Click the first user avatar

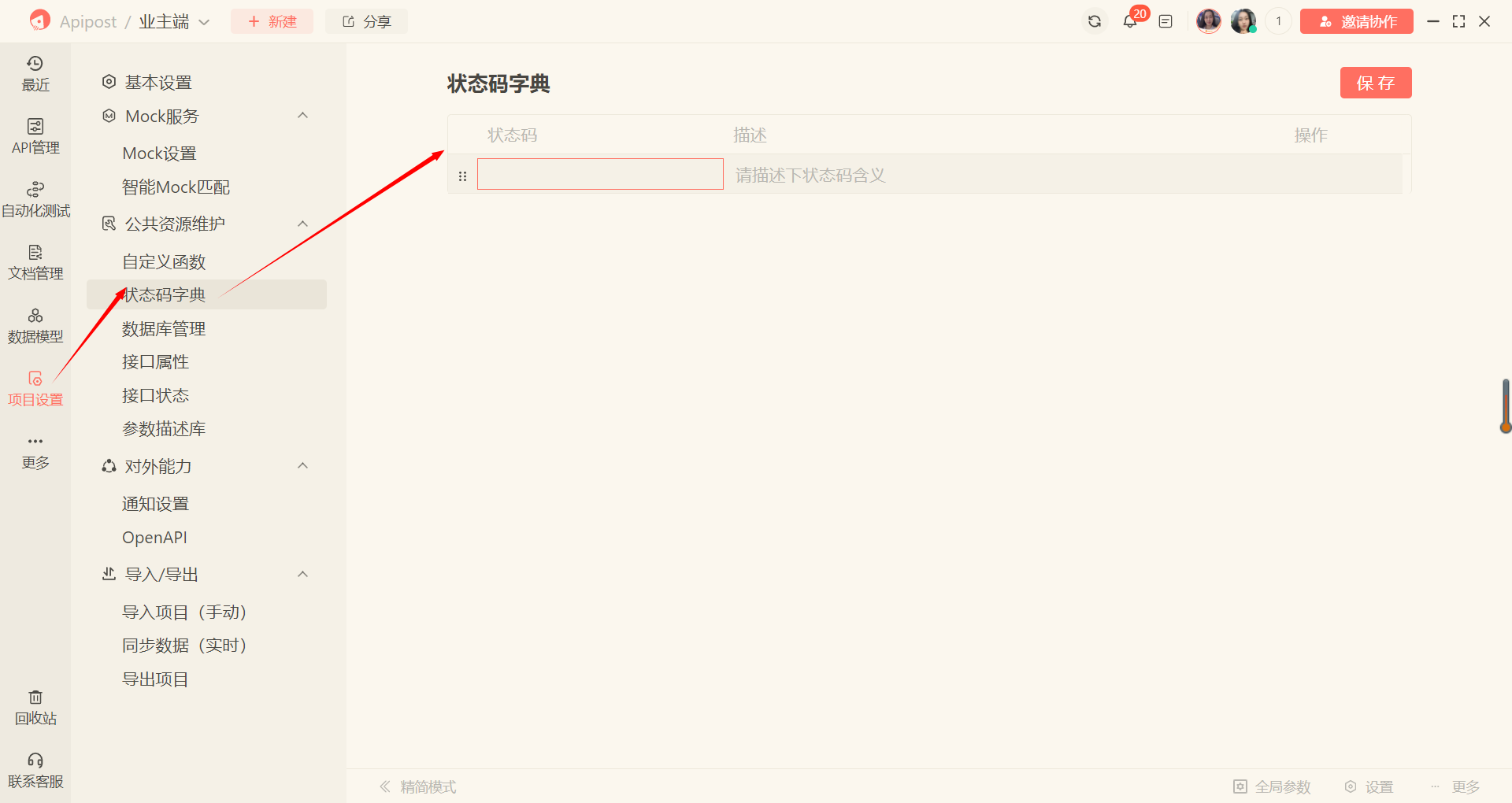(1208, 21)
